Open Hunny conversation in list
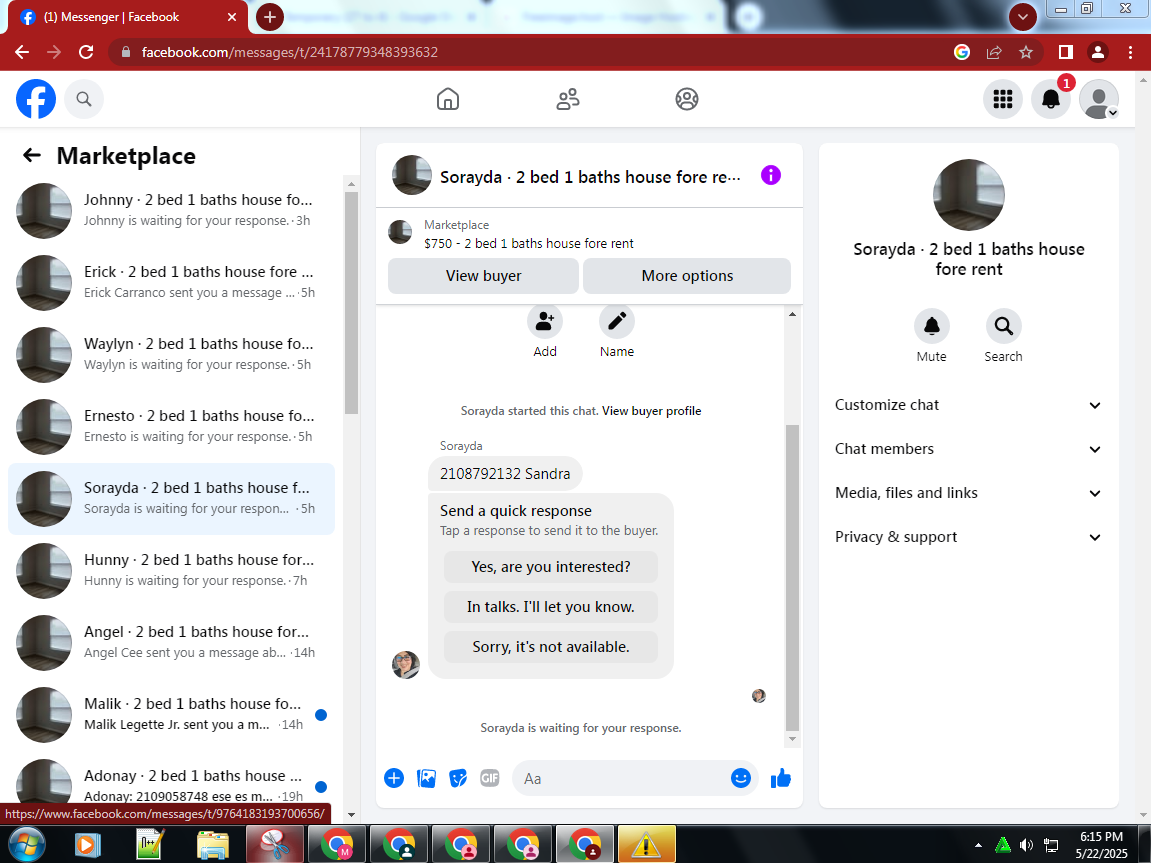The width and height of the screenshot is (1151, 863). click(171, 569)
